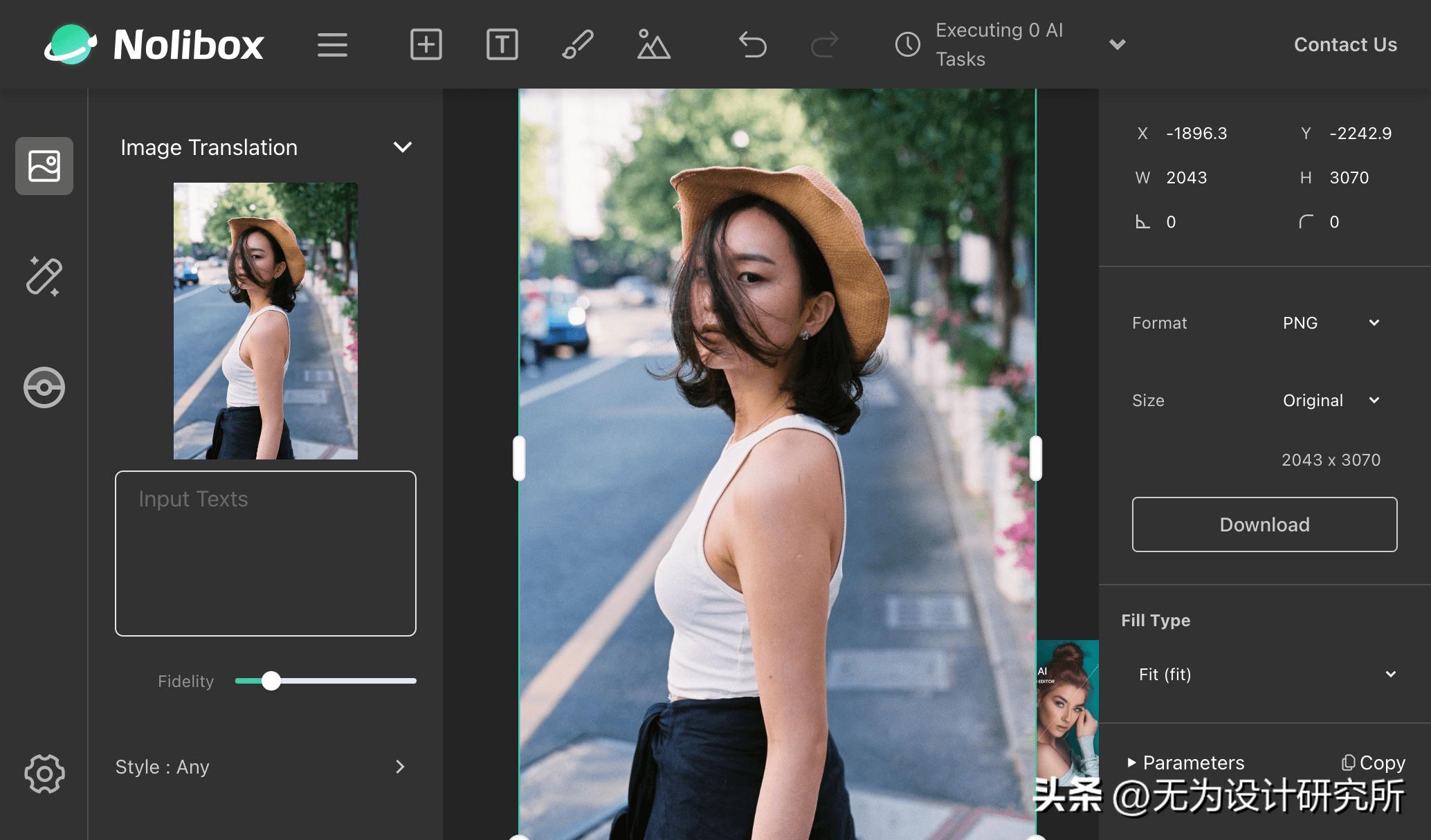This screenshot has width=1431, height=840.
Task: Copy the parameters
Action: pos(1373,763)
